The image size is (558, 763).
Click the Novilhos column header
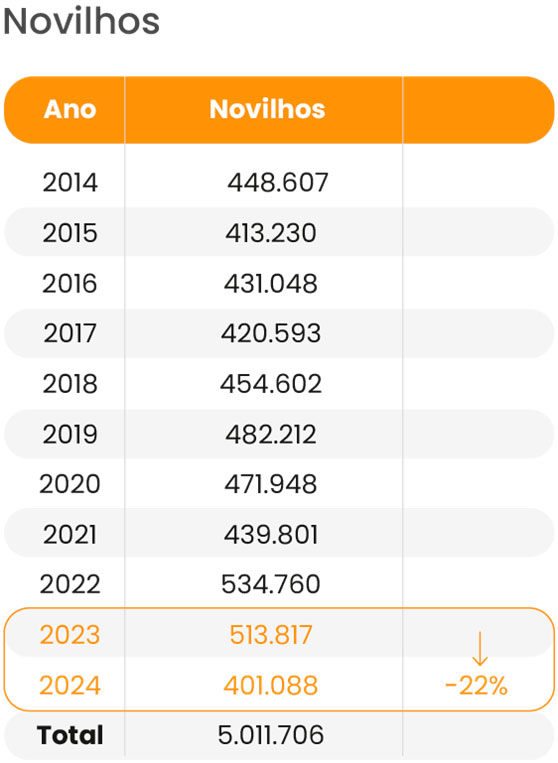click(267, 109)
